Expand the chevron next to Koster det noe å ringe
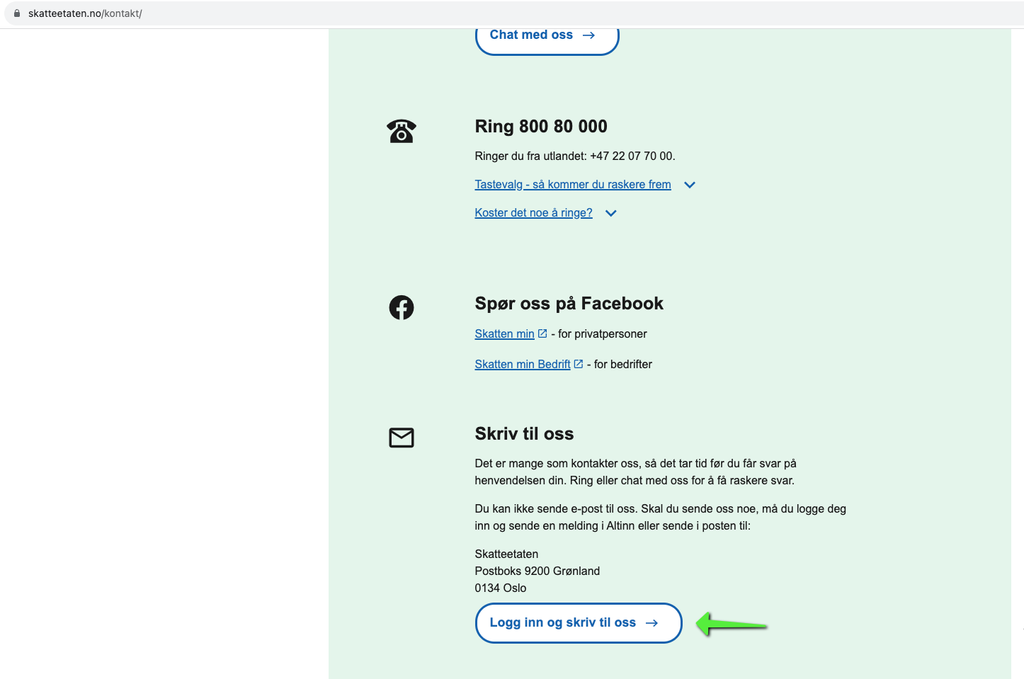The width and height of the screenshot is (1024, 679). [x=611, y=213]
